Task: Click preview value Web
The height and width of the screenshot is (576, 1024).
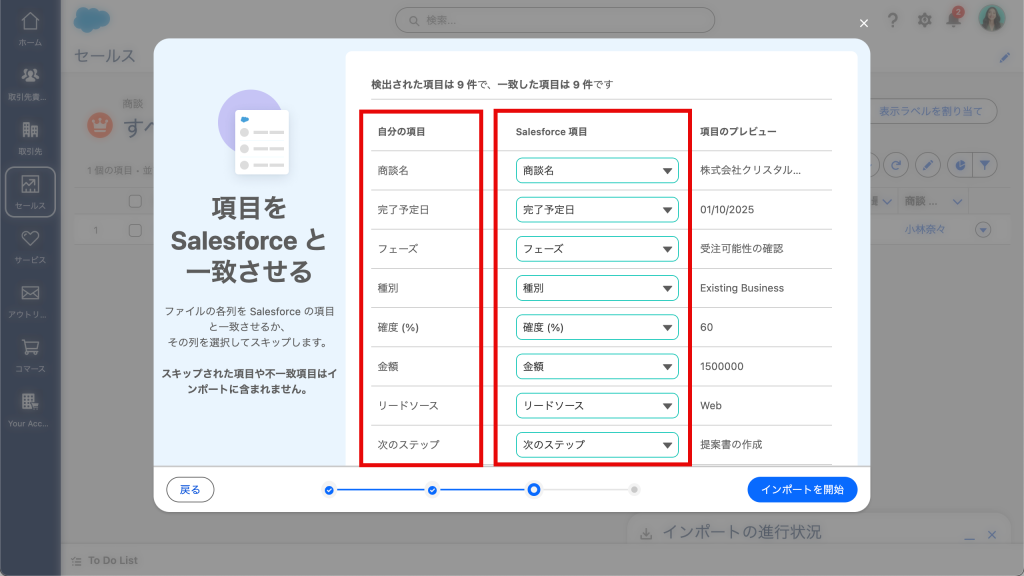Action: (711, 406)
